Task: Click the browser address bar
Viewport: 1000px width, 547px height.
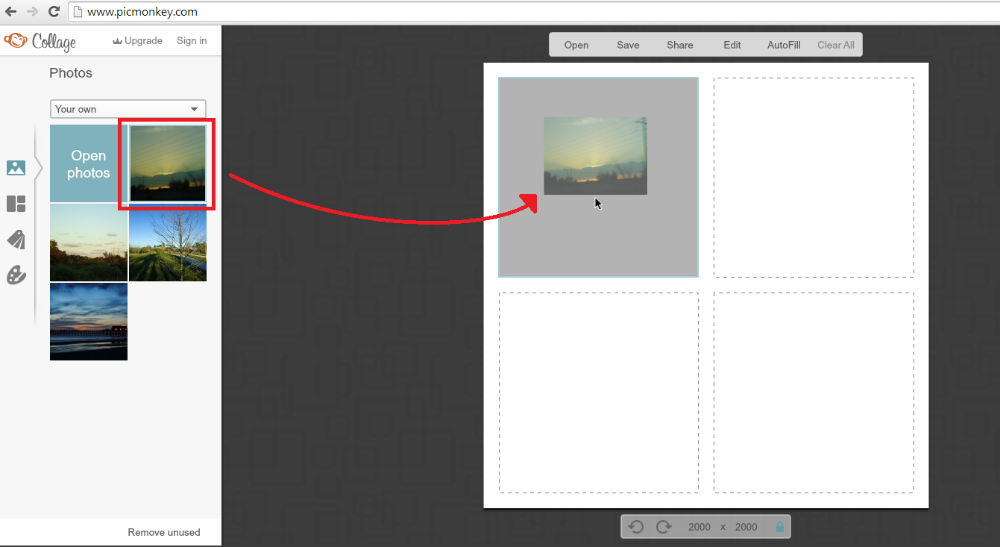Action: tap(534, 11)
